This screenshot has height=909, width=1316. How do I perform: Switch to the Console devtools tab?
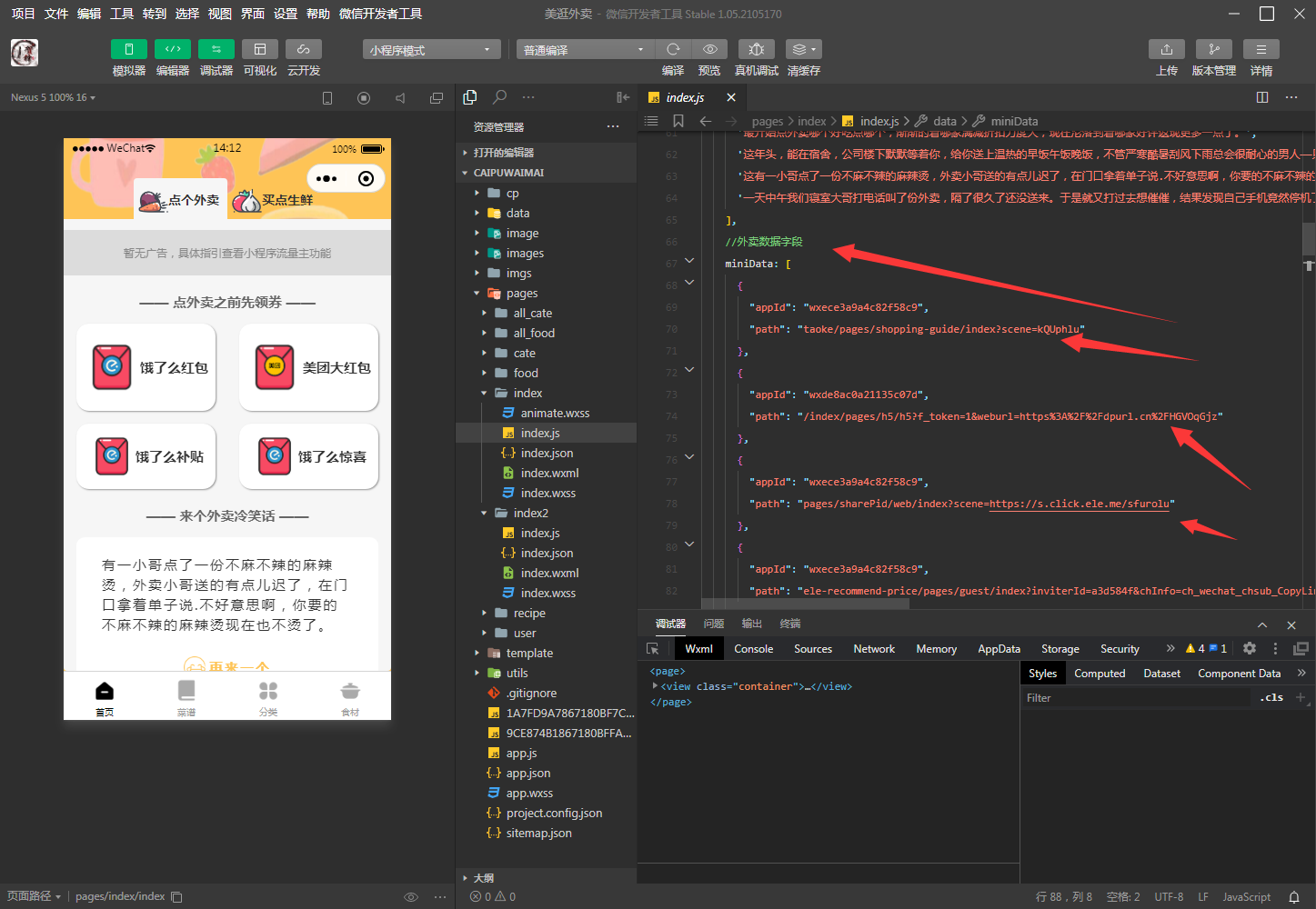tap(754, 649)
